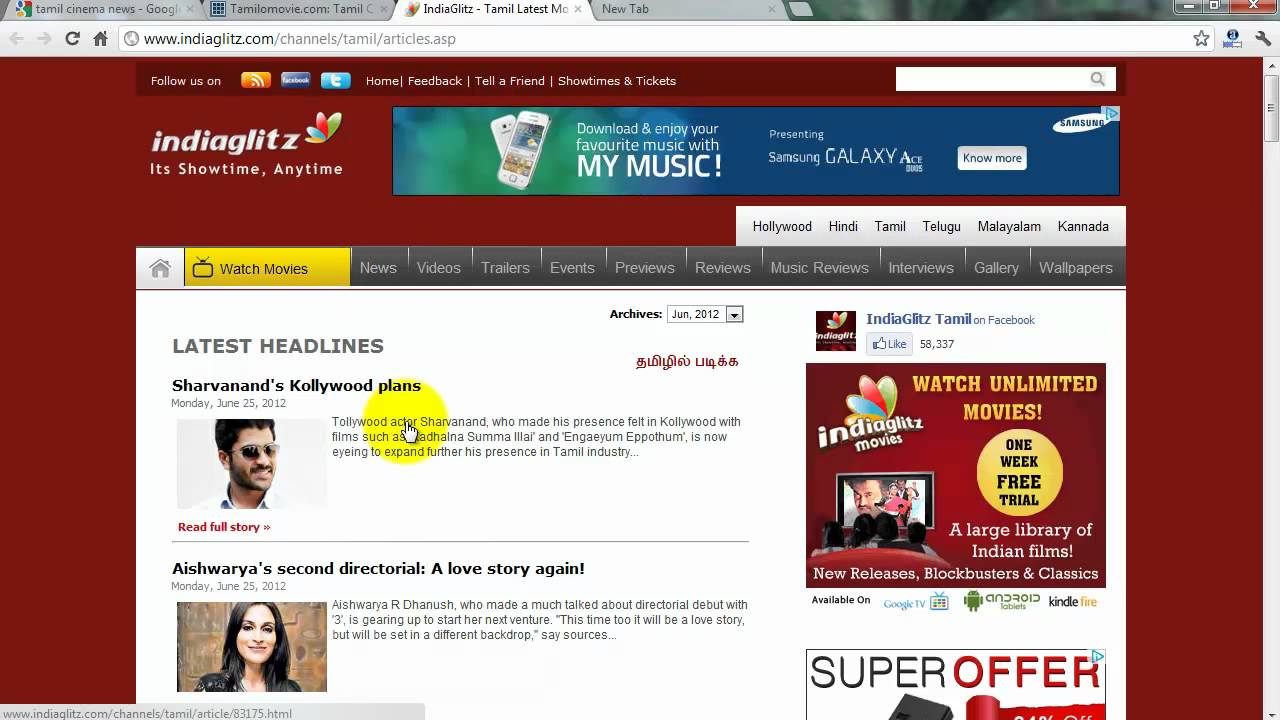
Task: Click the browser Forward arrow
Action: [x=44, y=39]
